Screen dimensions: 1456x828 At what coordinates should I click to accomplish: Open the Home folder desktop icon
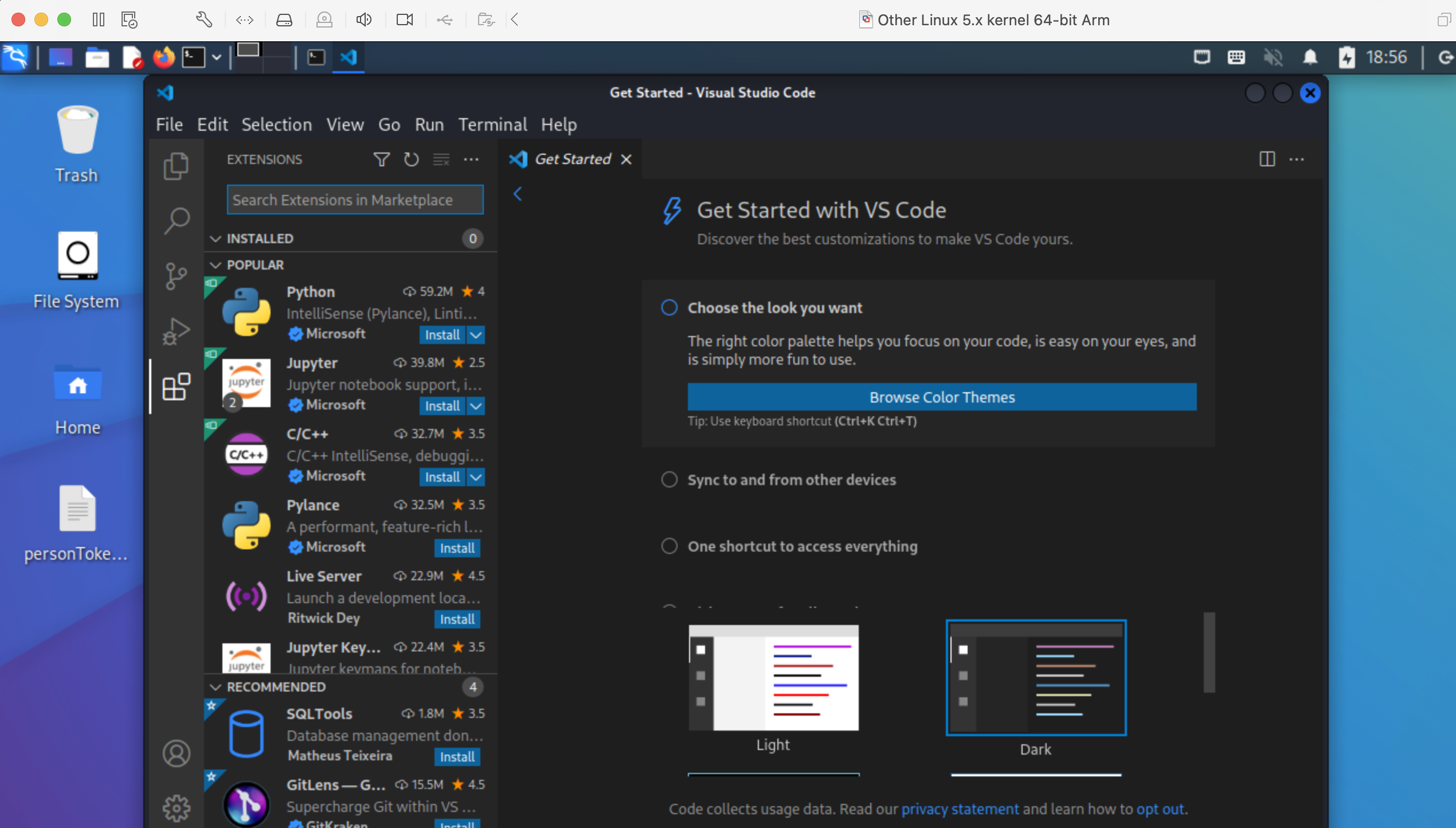(77, 400)
